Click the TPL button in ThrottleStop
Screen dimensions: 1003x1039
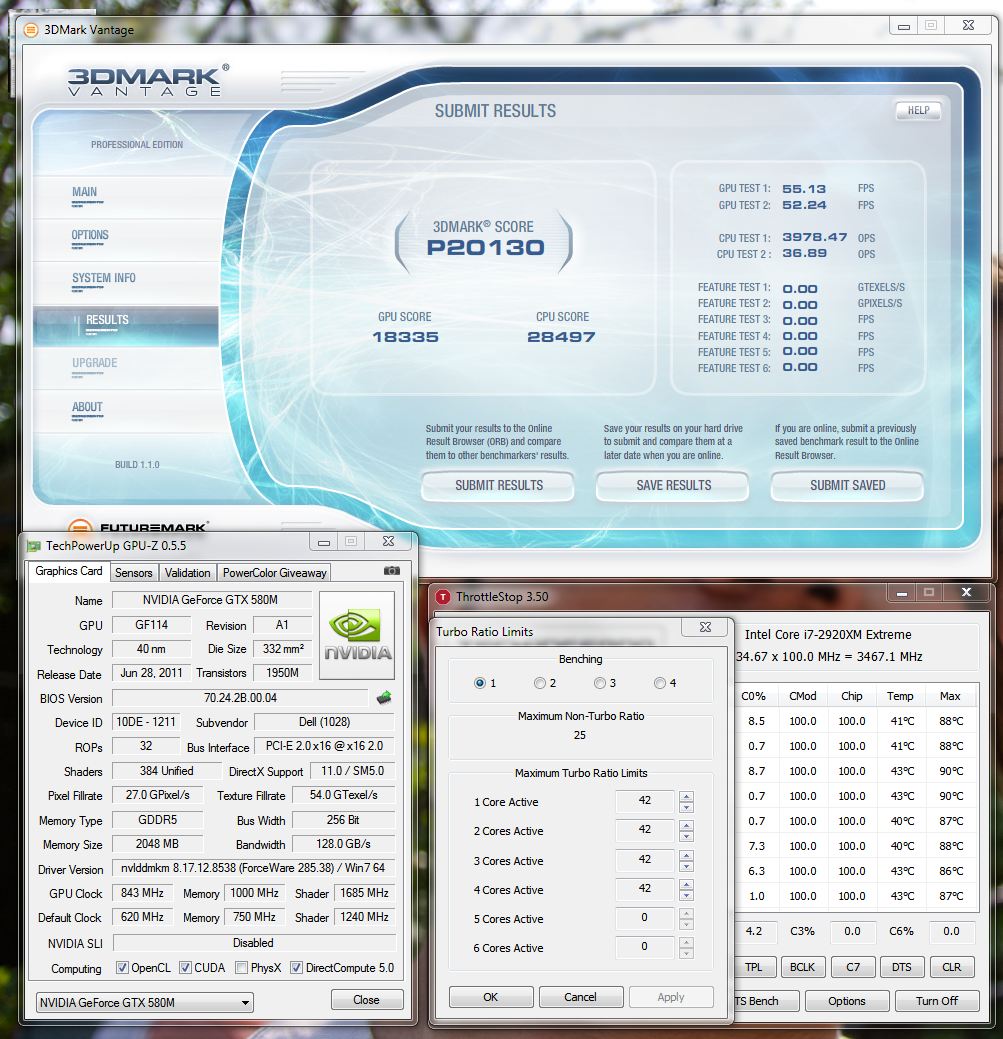(754, 967)
